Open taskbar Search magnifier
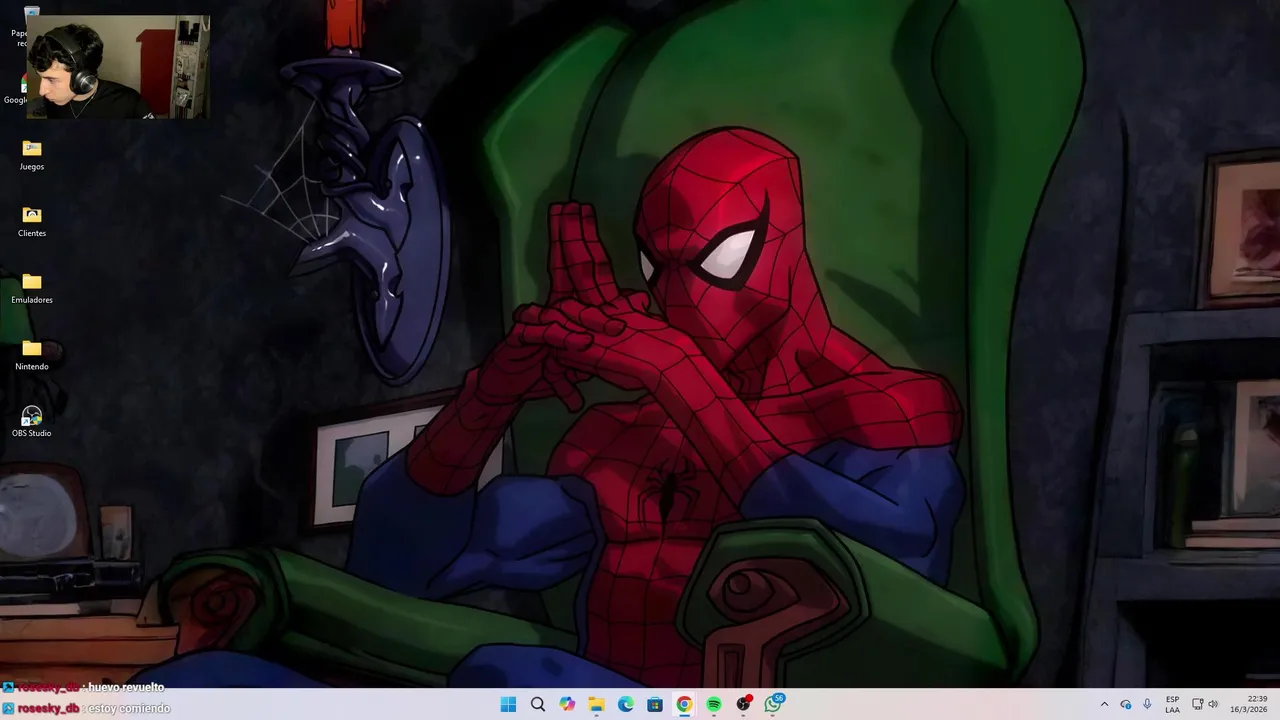Screen dimensions: 1280x720 538,705
